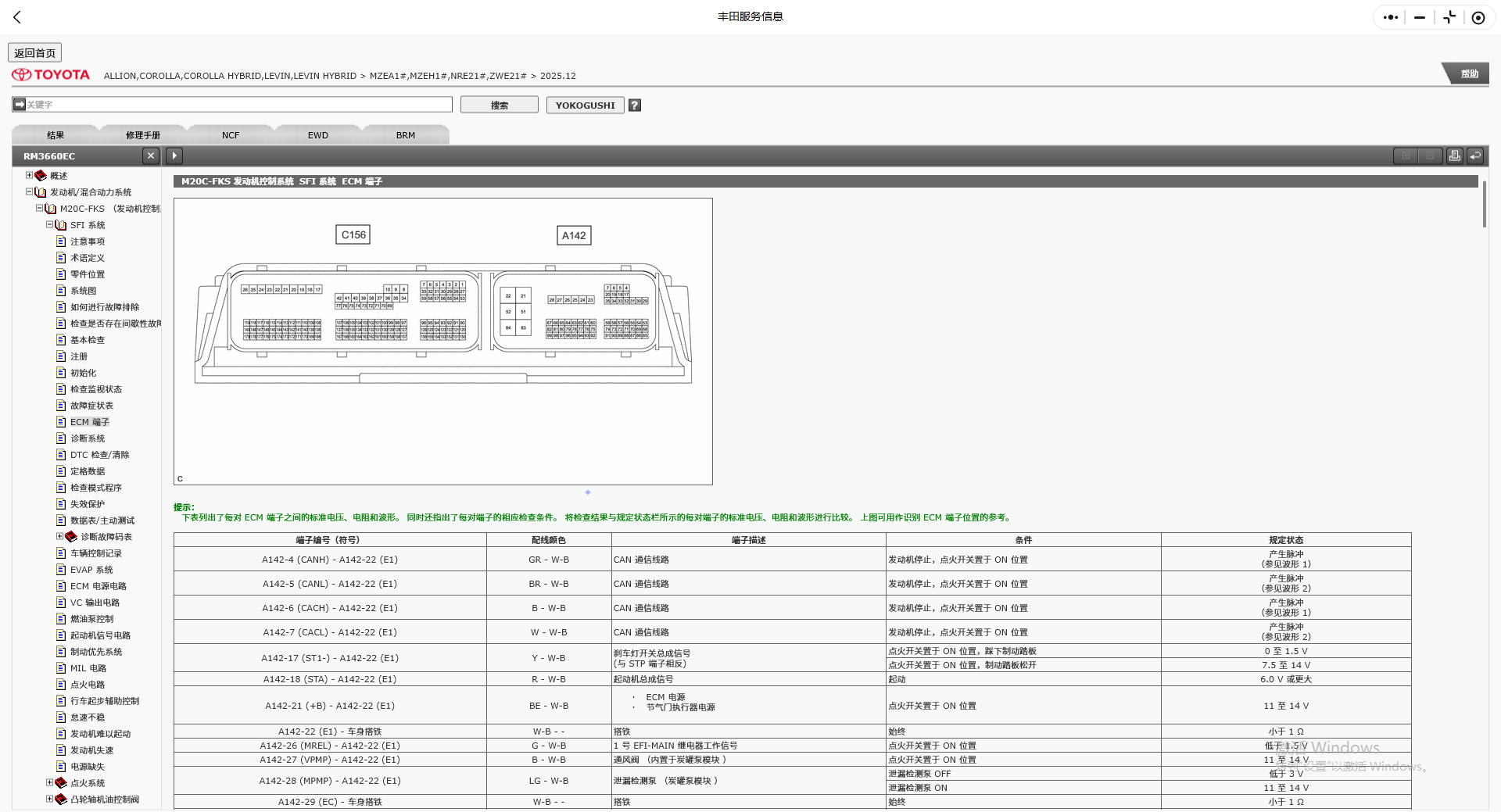The image size is (1501, 812).
Task: Open the NCF tab
Action: click(231, 134)
